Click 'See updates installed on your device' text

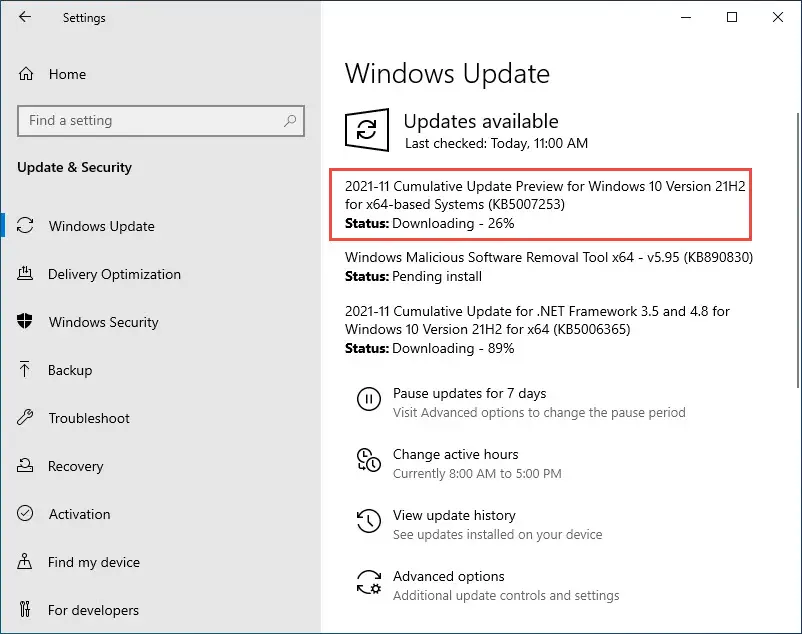coord(498,534)
